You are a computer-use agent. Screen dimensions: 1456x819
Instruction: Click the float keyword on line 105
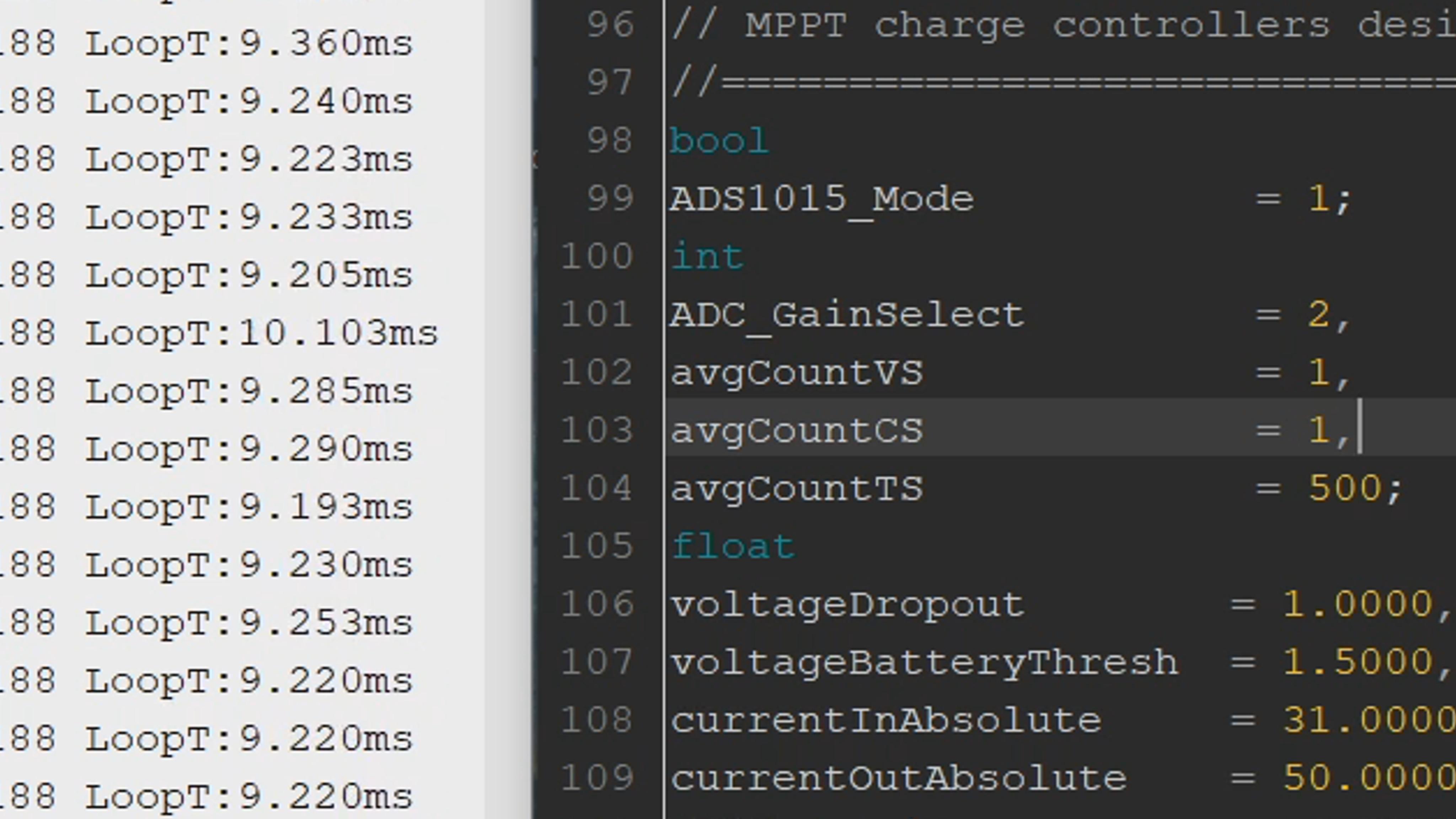click(x=733, y=547)
